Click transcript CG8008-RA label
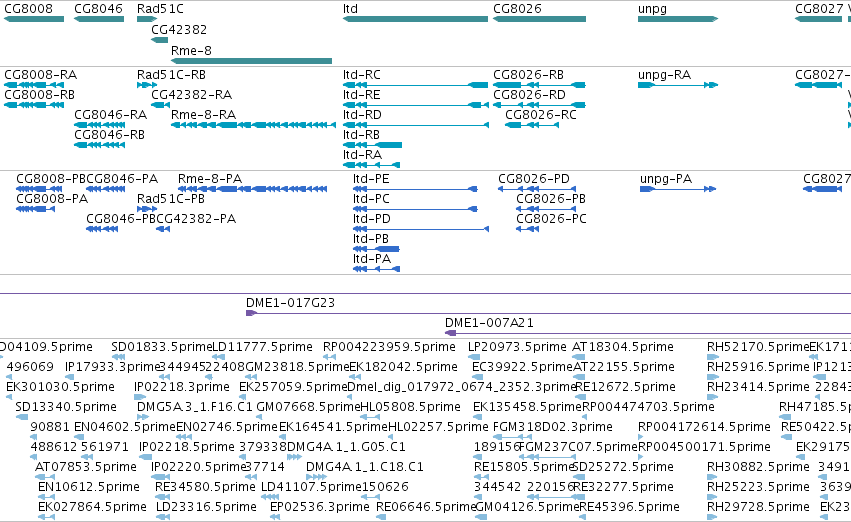851x522 pixels. (x=40, y=75)
